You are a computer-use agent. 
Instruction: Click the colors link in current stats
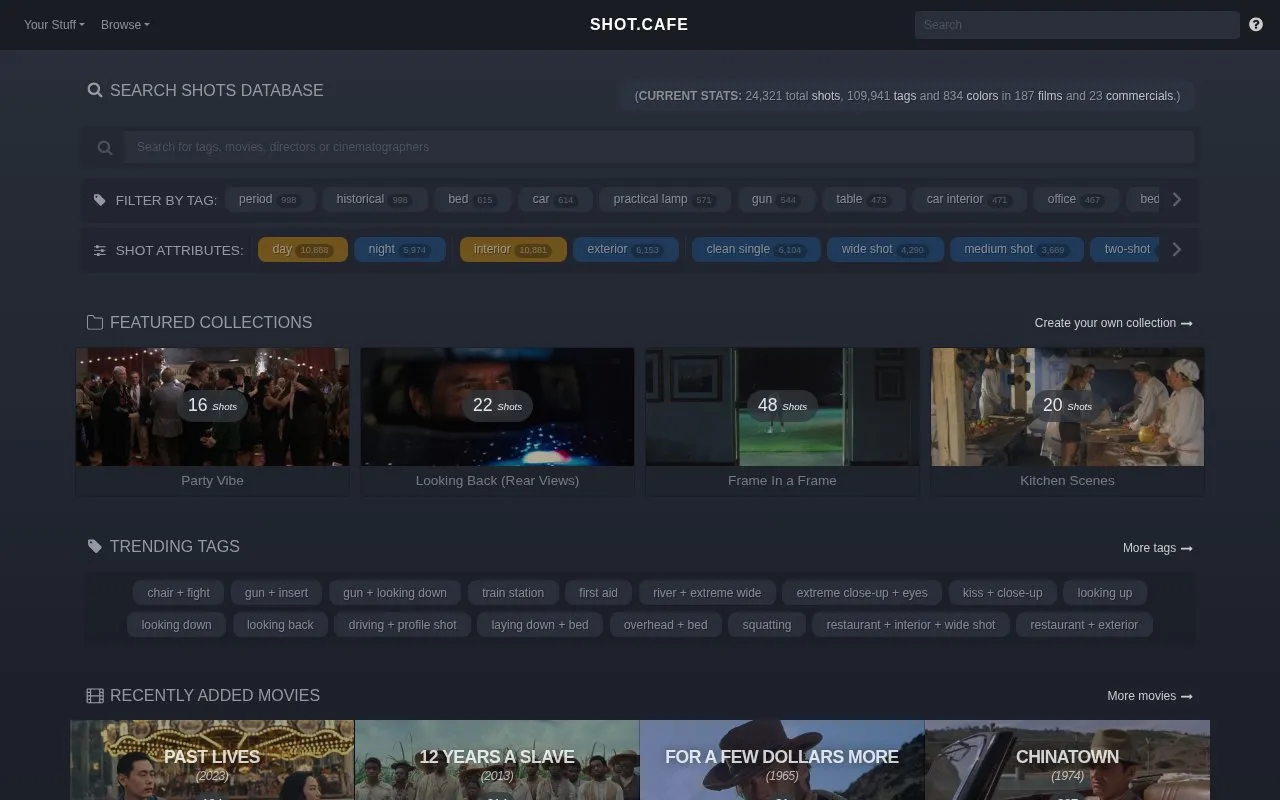pyautogui.click(x=982, y=96)
